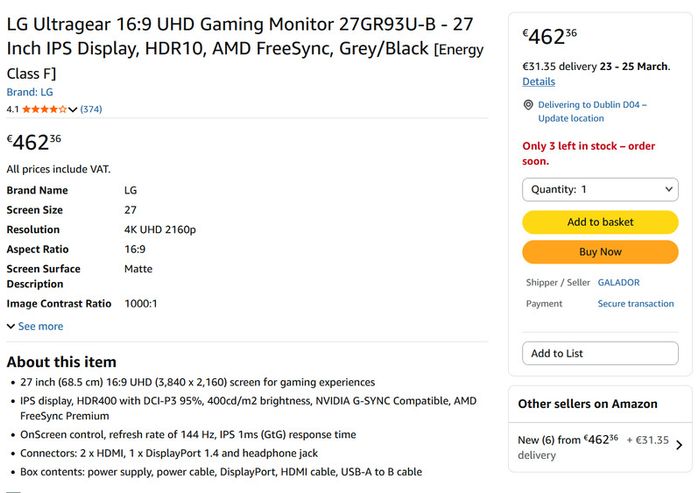Click the 4.1 rating number
The width and height of the screenshot is (700, 493).
[12, 109]
